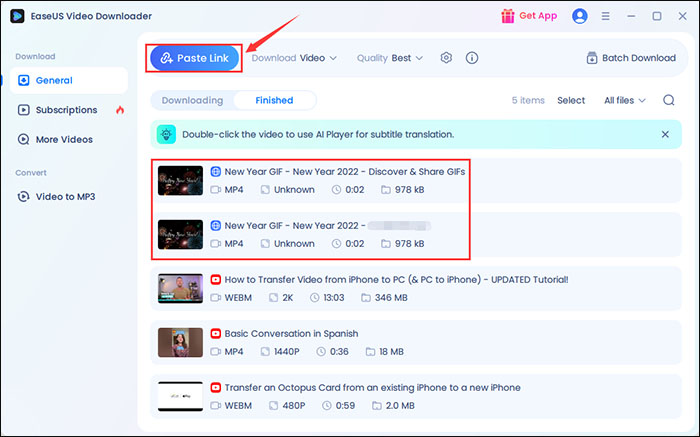This screenshot has width=700, height=437.
Task: Click Select to choose items
Action: point(571,100)
